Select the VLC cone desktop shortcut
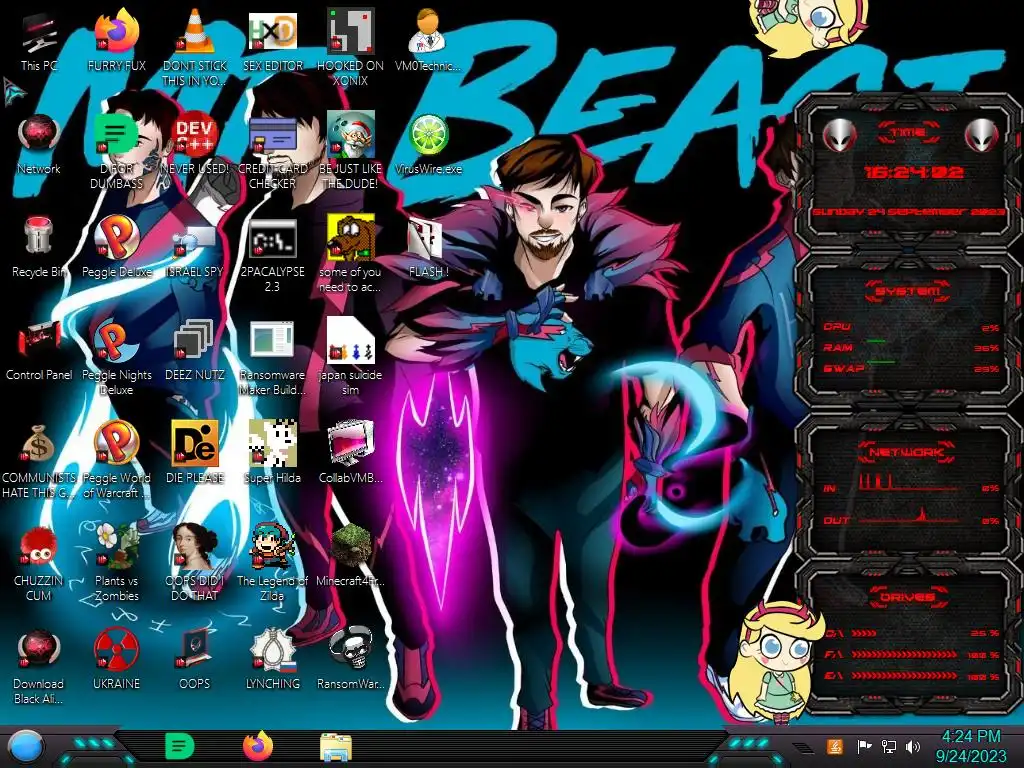The width and height of the screenshot is (1024, 768). (x=195, y=47)
